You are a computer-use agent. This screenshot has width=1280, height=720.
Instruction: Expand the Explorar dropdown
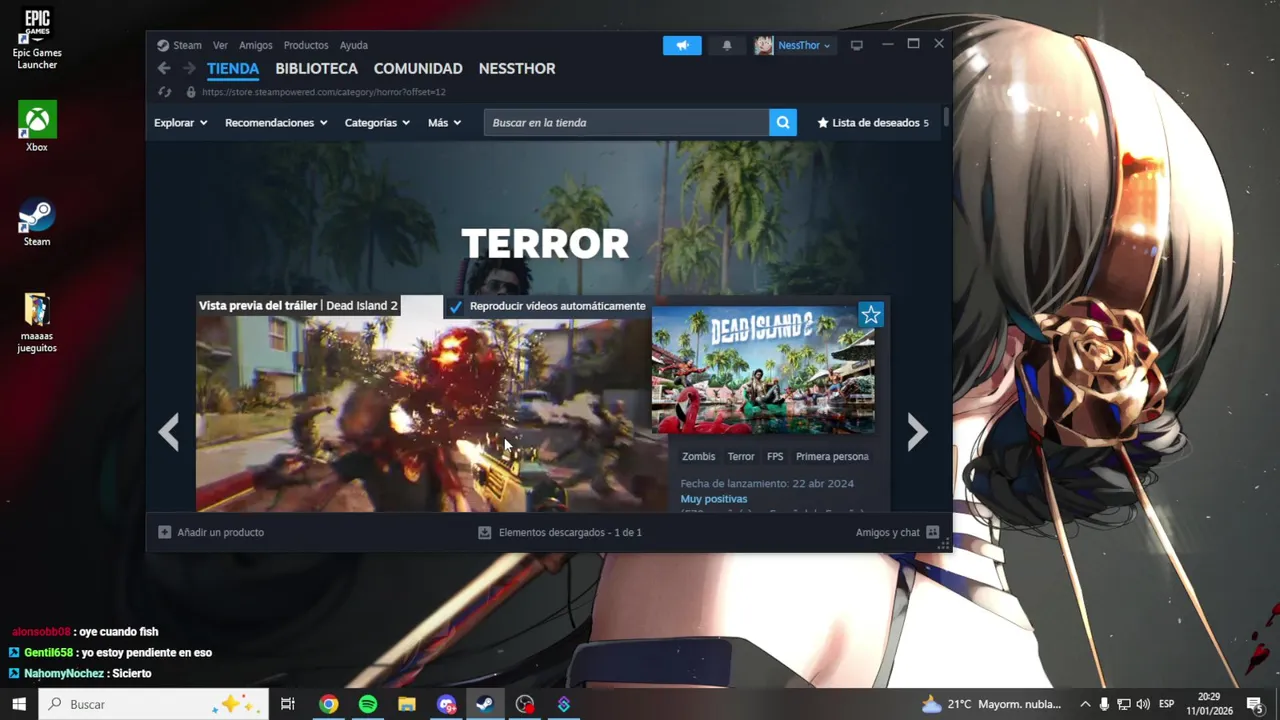[181, 123]
